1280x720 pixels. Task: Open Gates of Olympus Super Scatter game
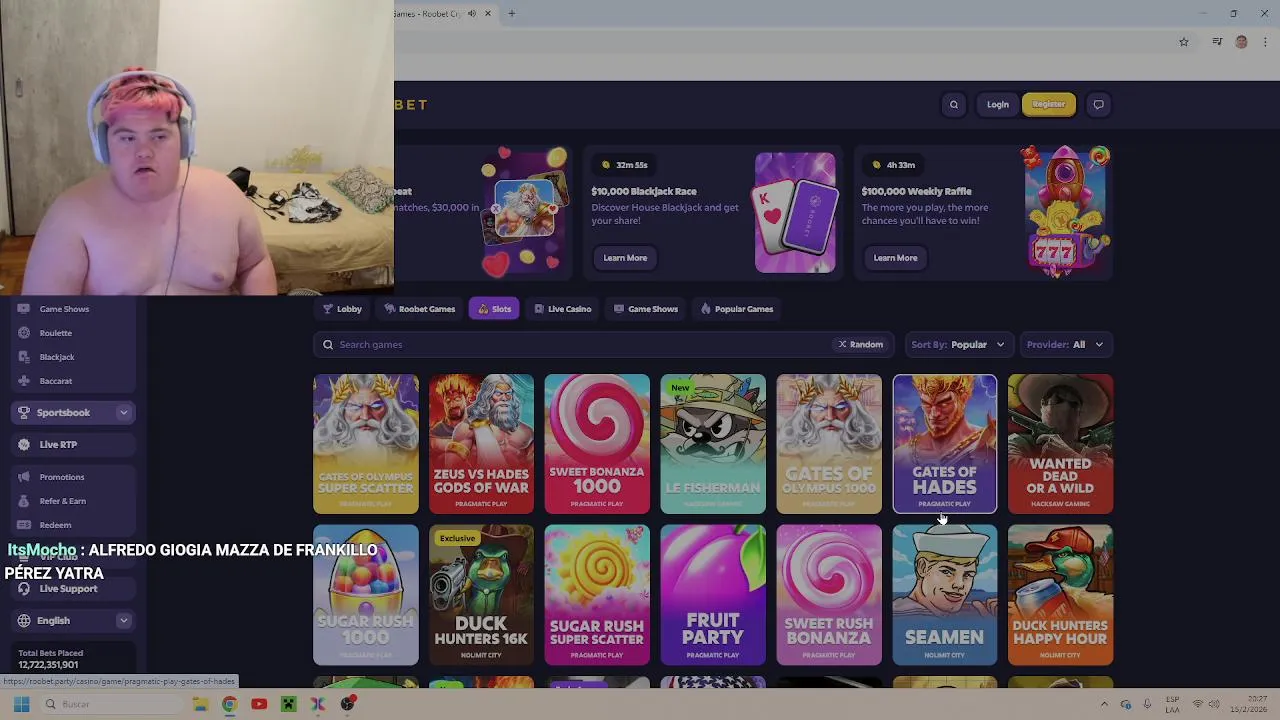(x=366, y=444)
